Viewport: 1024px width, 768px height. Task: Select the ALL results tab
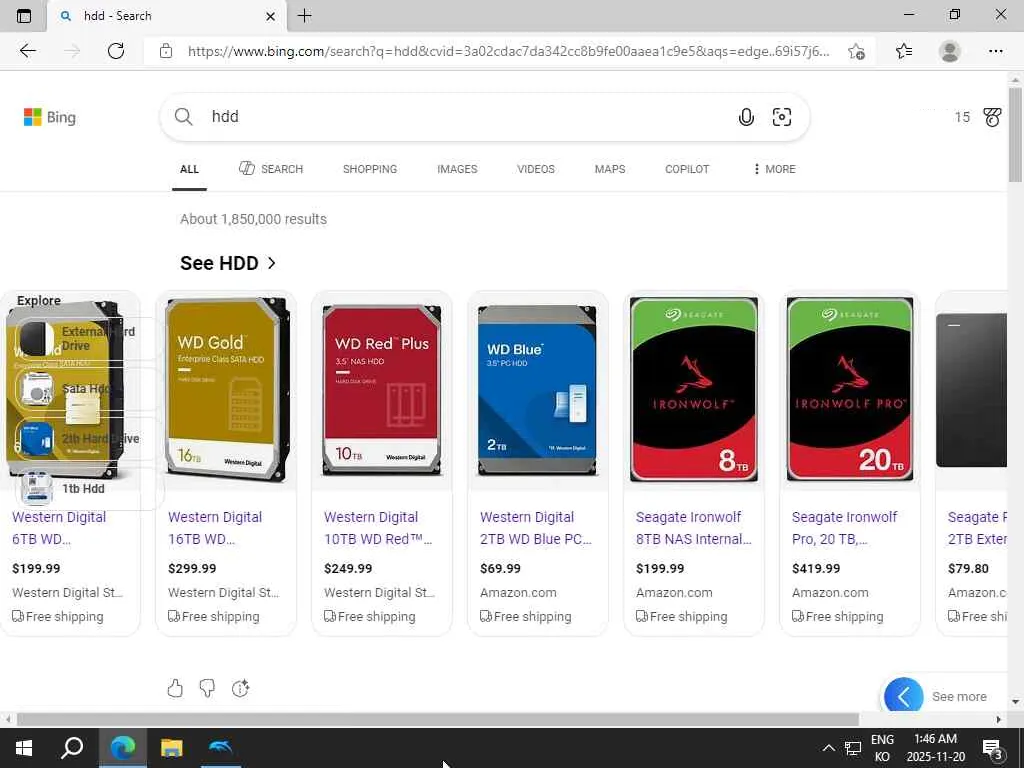click(189, 169)
